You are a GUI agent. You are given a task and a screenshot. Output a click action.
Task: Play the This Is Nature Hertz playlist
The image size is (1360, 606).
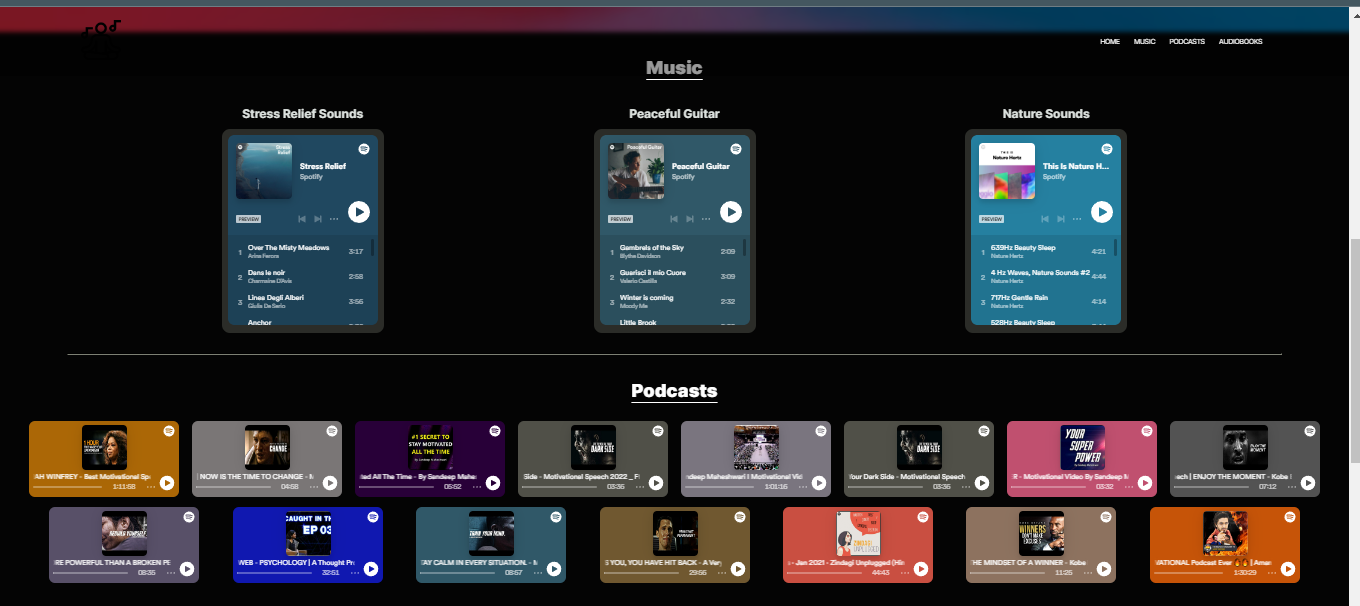click(x=1101, y=212)
